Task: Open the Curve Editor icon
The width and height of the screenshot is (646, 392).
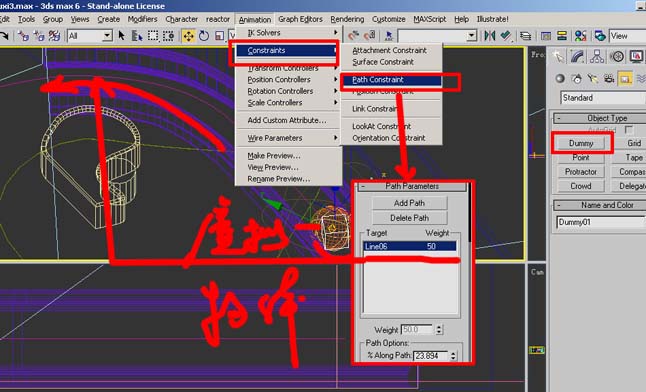Action: coord(546,36)
